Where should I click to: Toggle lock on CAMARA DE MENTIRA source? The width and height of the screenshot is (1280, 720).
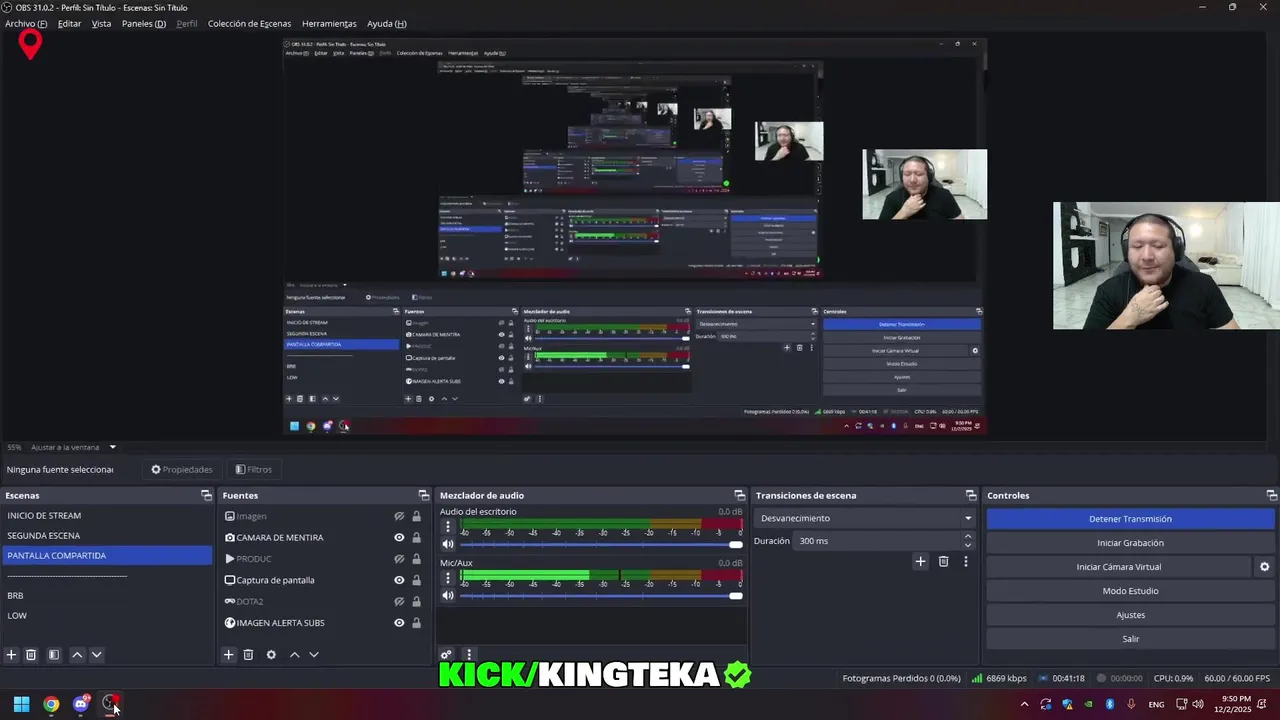416,537
